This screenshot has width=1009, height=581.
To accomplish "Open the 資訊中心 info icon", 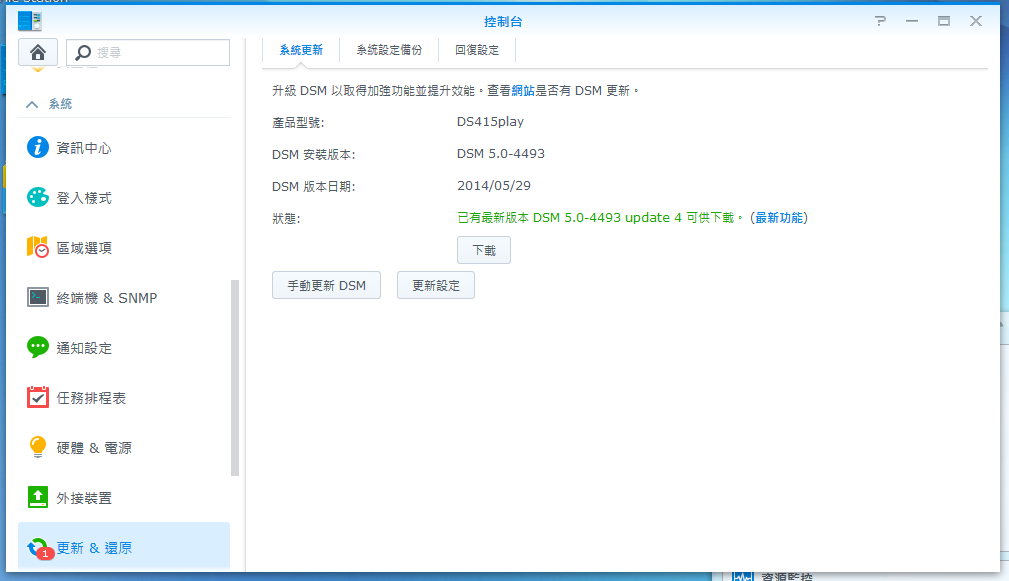I will click(x=37, y=147).
